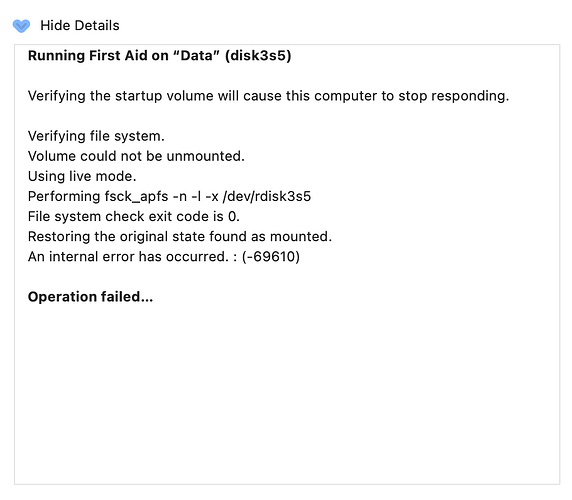Click the error code -69610
This screenshot has width=572, height=500.
click(x=271, y=256)
